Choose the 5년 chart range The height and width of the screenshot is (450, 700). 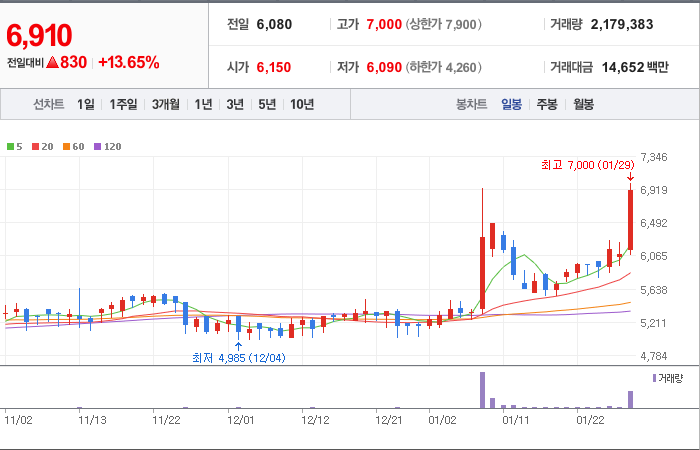(267, 104)
